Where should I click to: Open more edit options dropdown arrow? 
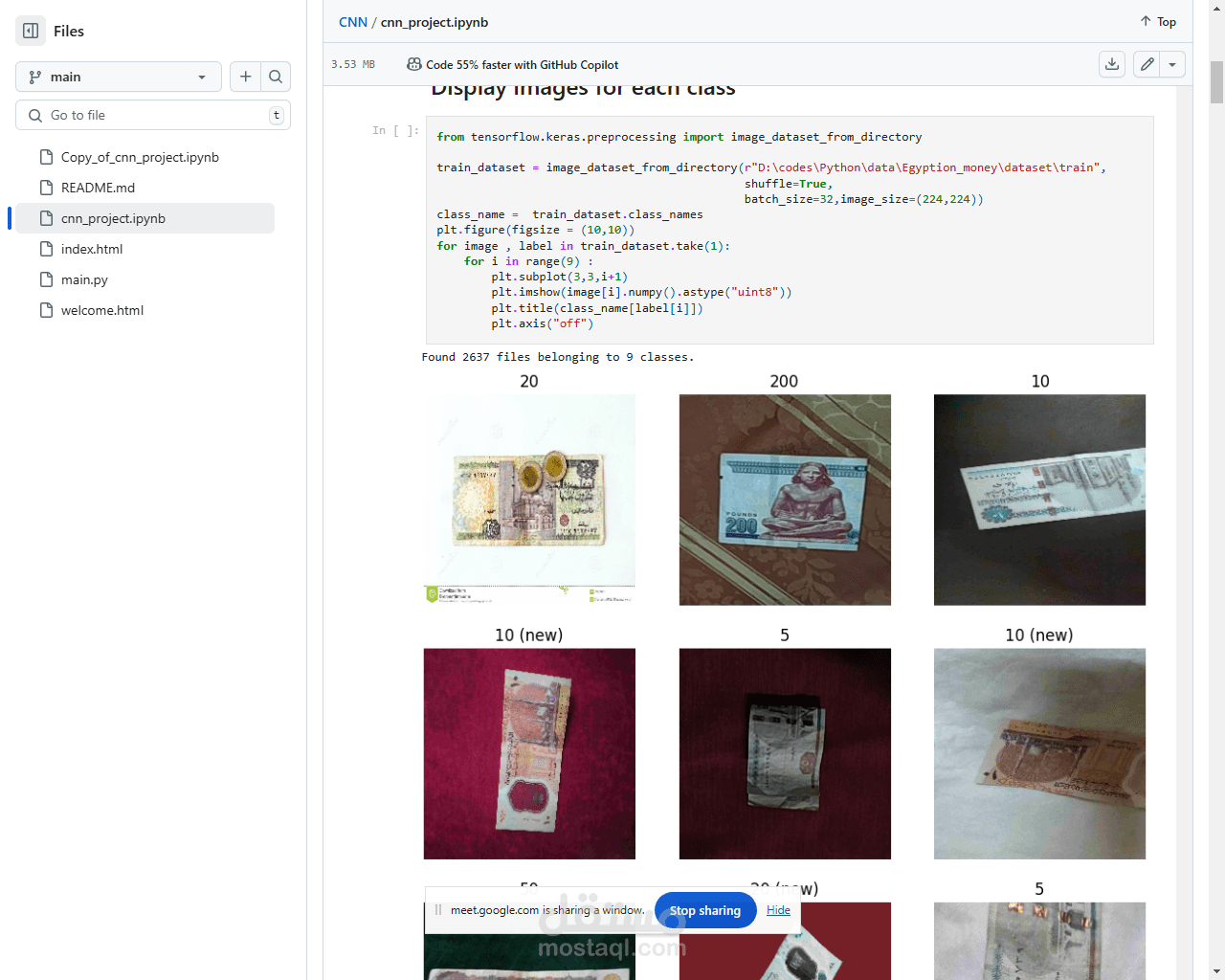tap(1172, 64)
